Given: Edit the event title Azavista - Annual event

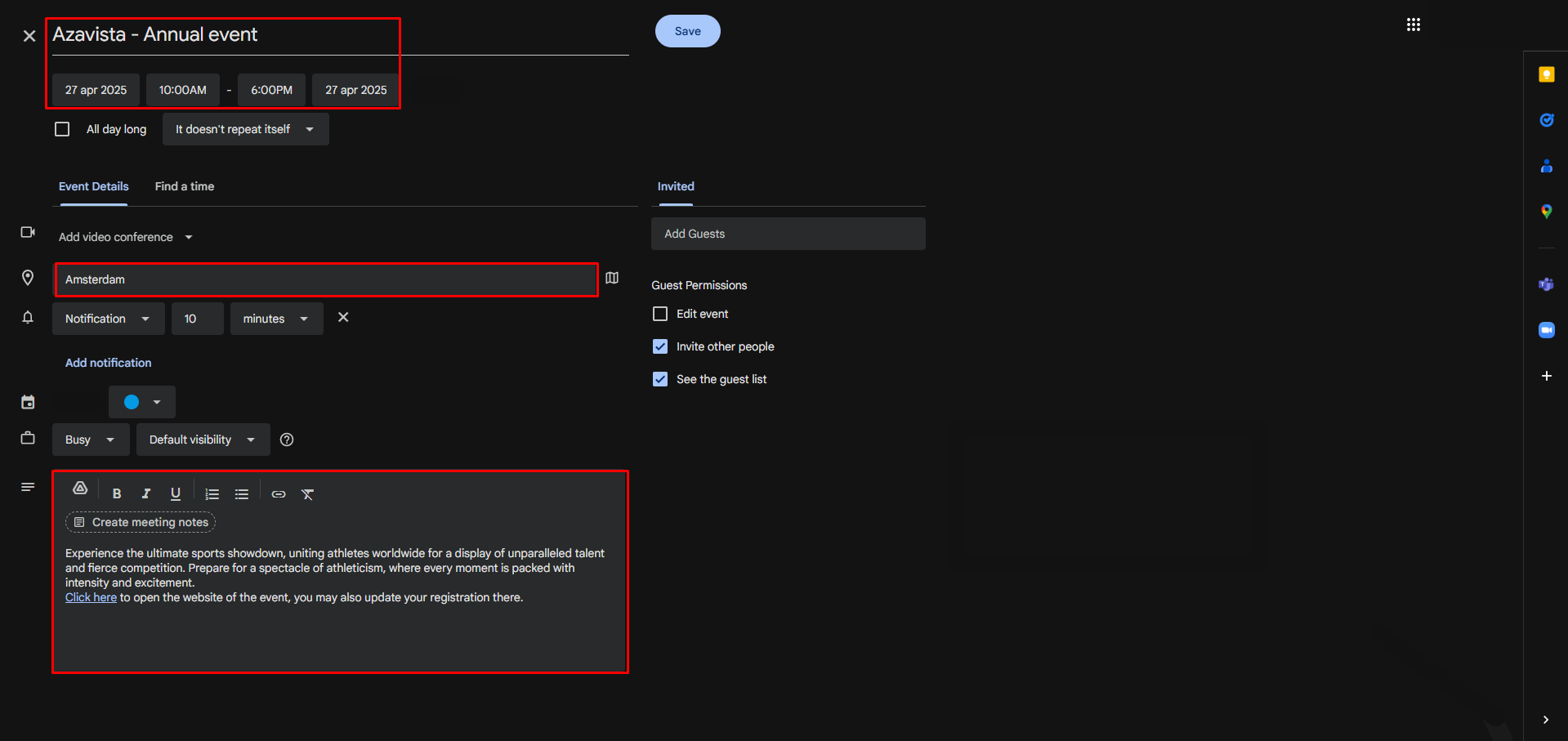Looking at the screenshot, I should pyautogui.click(x=340, y=35).
